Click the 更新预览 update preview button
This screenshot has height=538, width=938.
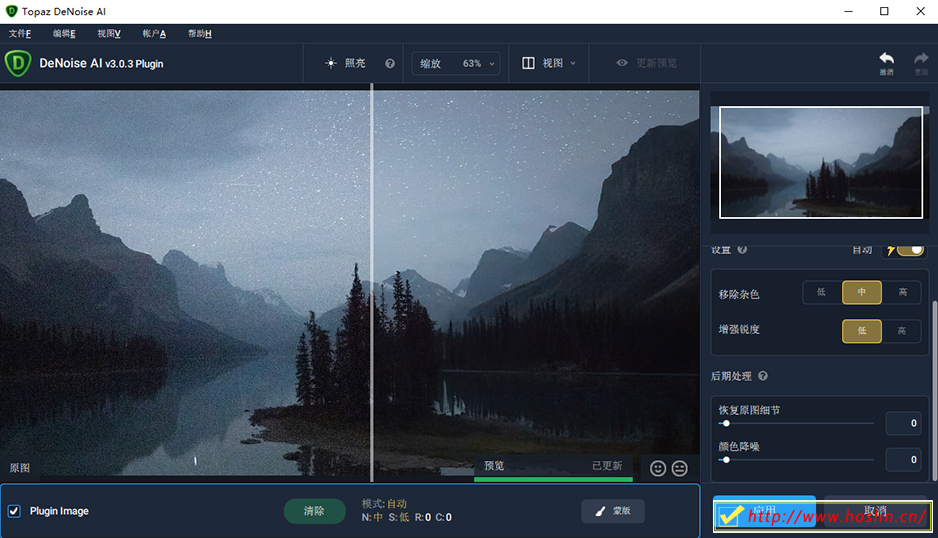click(647, 63)
